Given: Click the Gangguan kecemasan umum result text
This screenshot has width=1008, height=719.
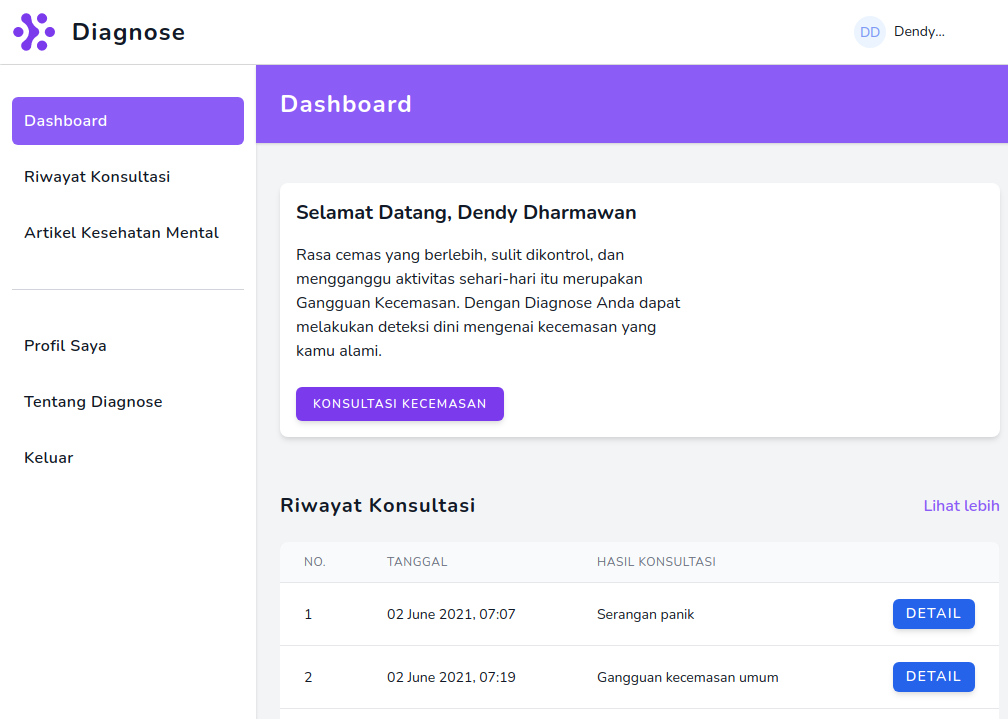Looking at the screenshot, I should pyautogui.click(x=687, y=677).
